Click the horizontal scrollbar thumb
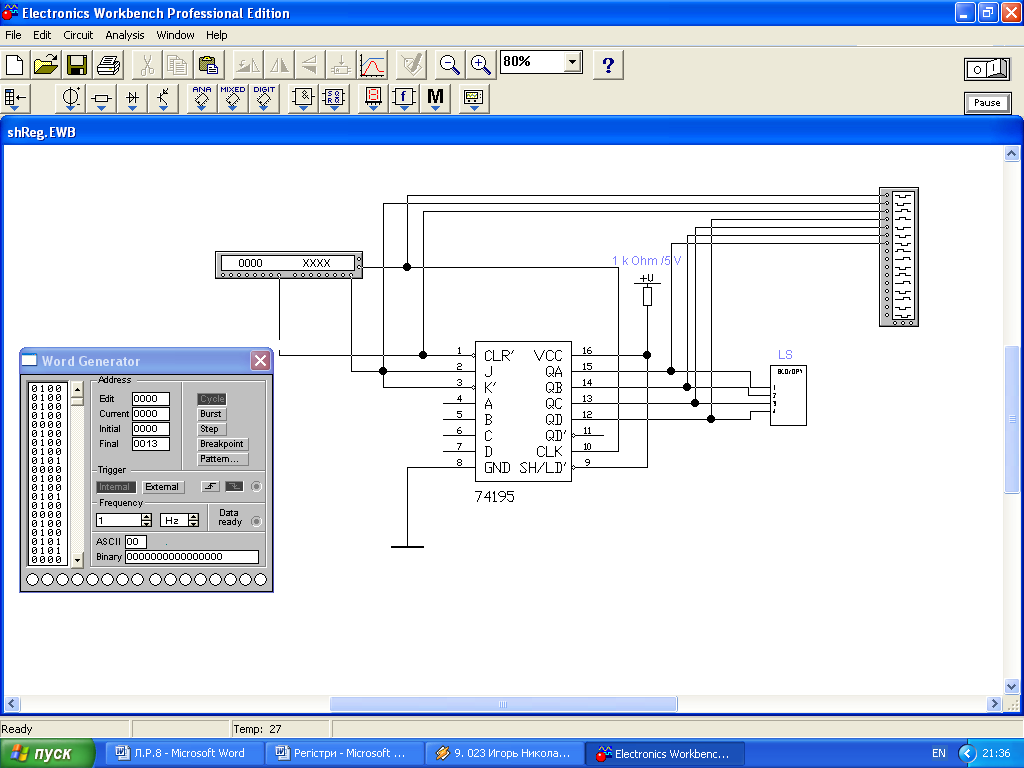This screenshot has height=768, width=1024. pos(503,704)
